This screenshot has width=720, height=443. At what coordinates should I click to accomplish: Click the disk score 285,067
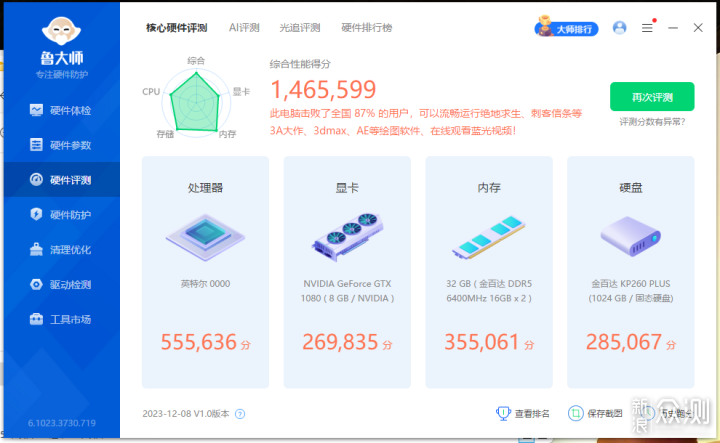tap(624, 342)
